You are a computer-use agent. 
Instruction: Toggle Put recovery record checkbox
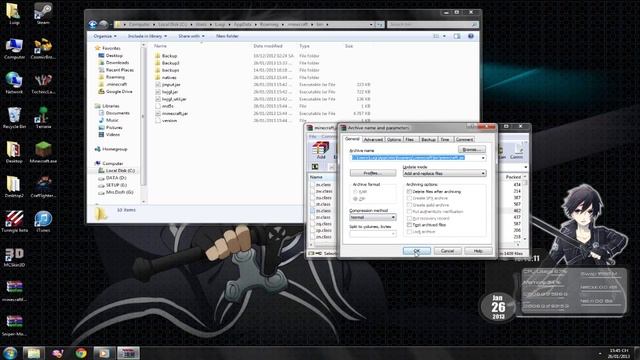(409, 218)
